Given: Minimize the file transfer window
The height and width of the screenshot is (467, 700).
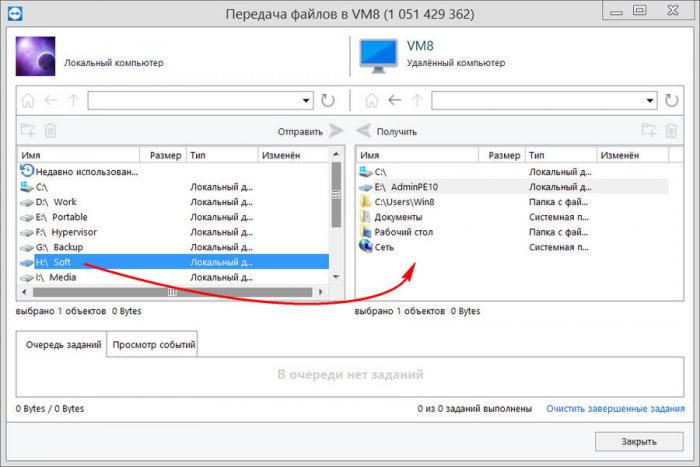Looking at the screenshot, I should pyautogui.click(x=617, y=11).
